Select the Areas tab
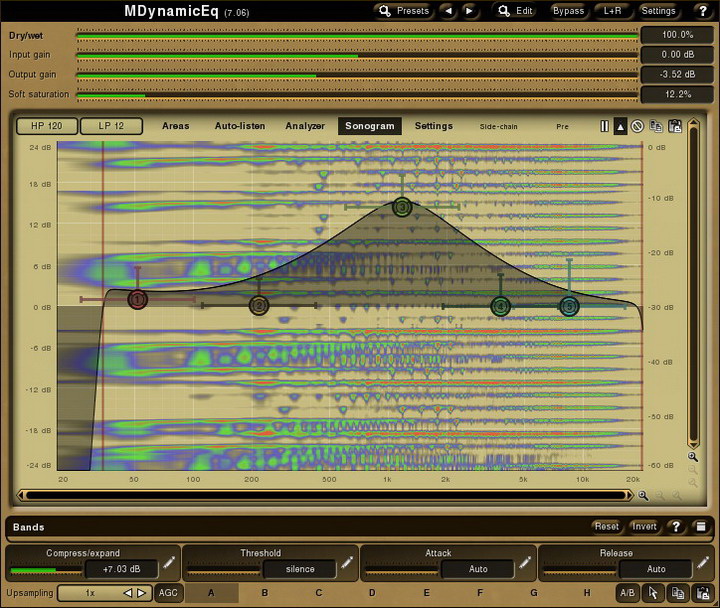Image resolution: width=720 pixels, height=608 pixels. coord(175,126)
